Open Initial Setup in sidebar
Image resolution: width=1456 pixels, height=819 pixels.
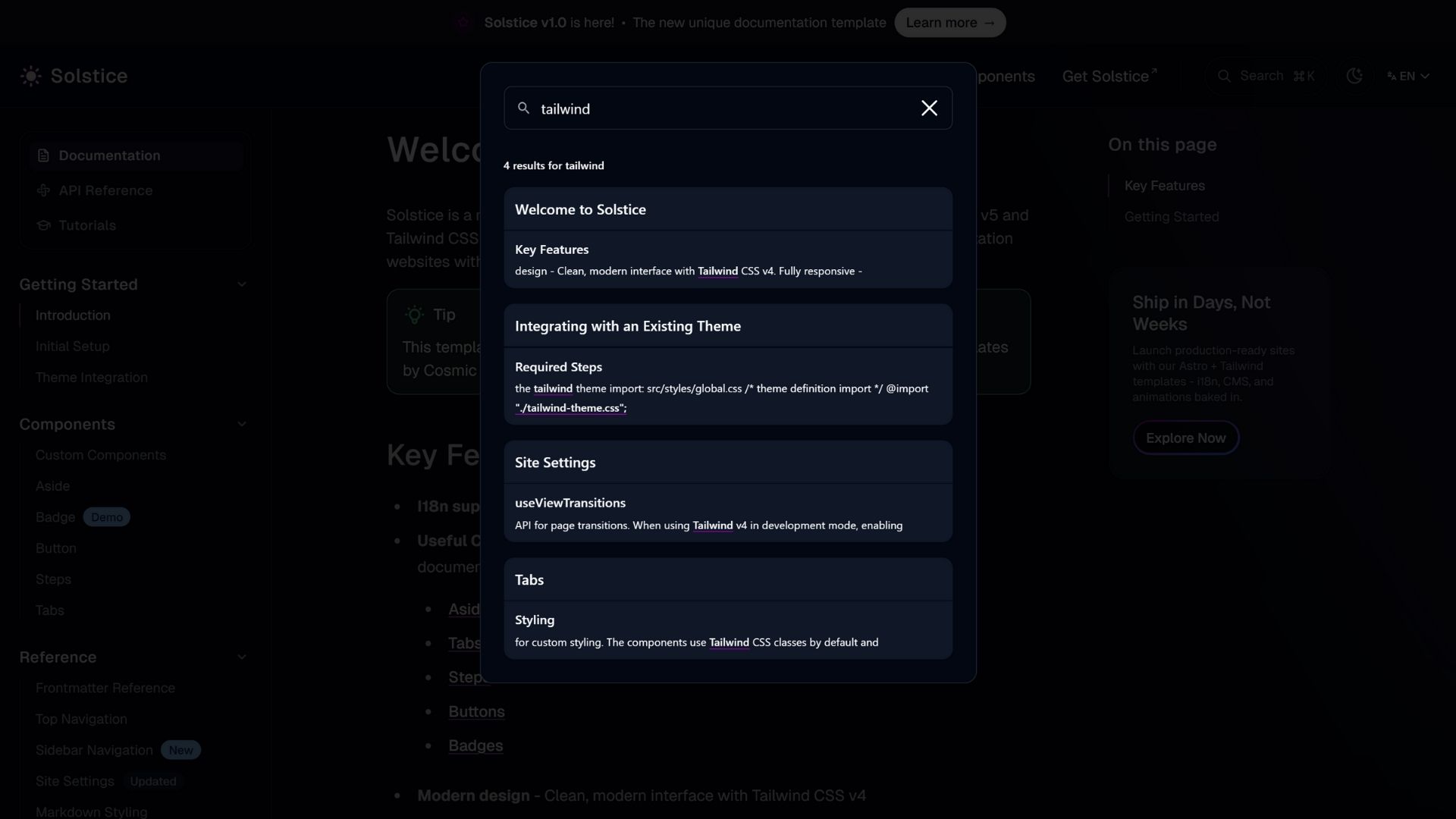pyautogui.click(x=73, y=347)
